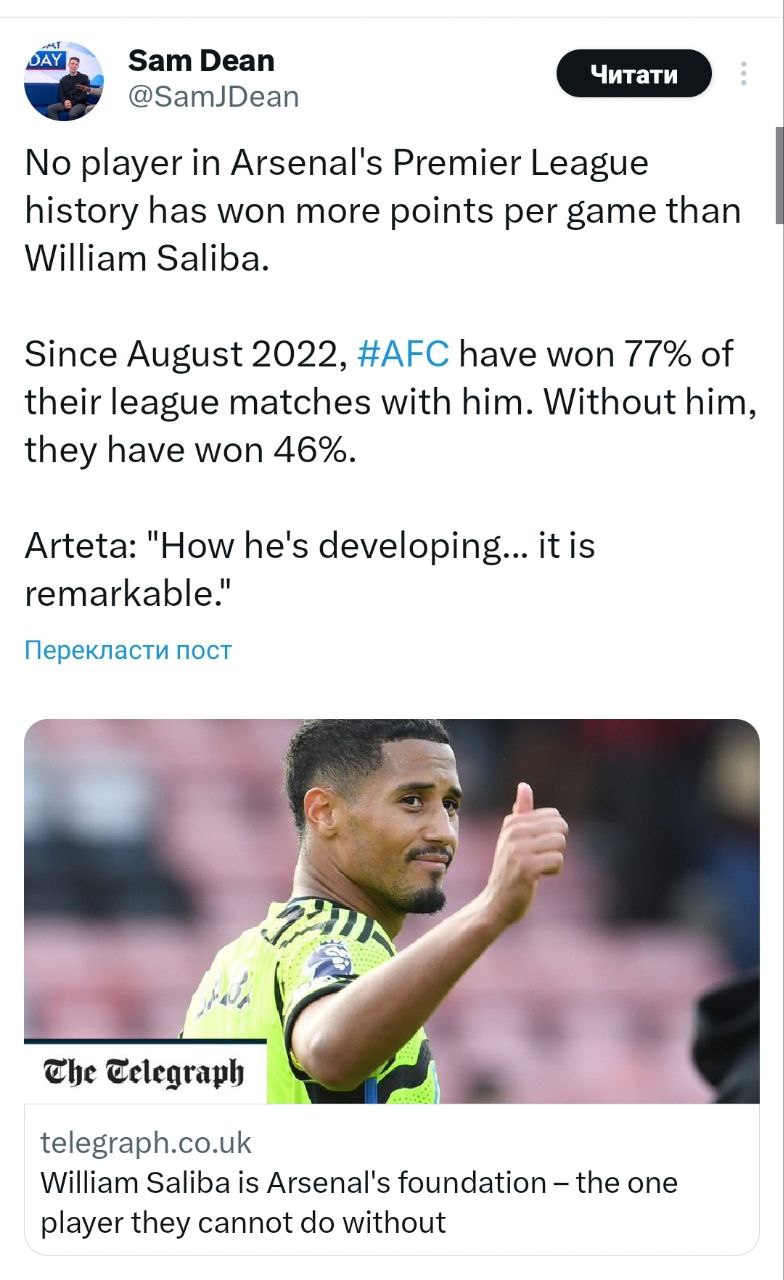The image size is (784, 1280).
Task: Click the "William Saliba." line in the post
Action: (147, 258)
